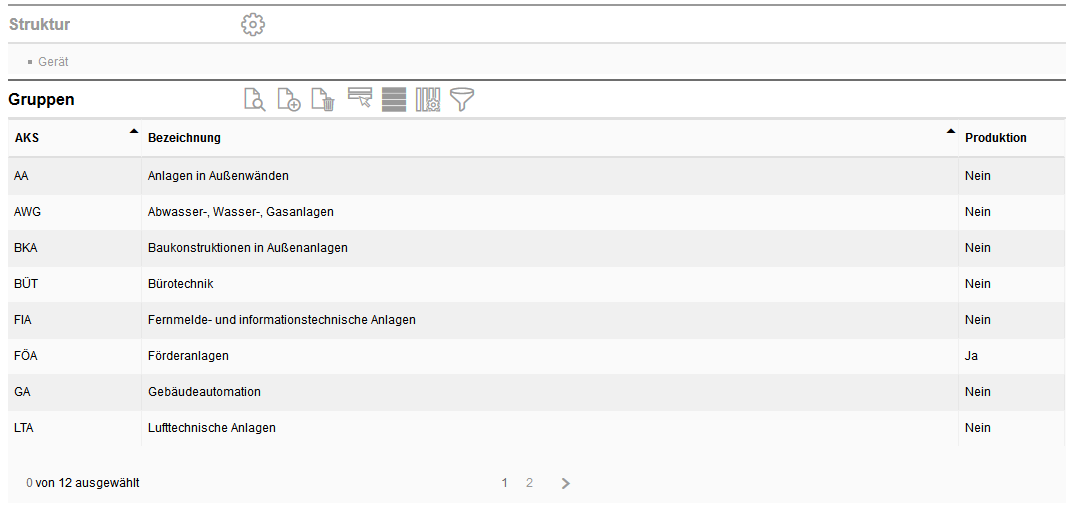Select the LTA row code
Screen dimensions: 1069x509
click(x=24, y=428)
